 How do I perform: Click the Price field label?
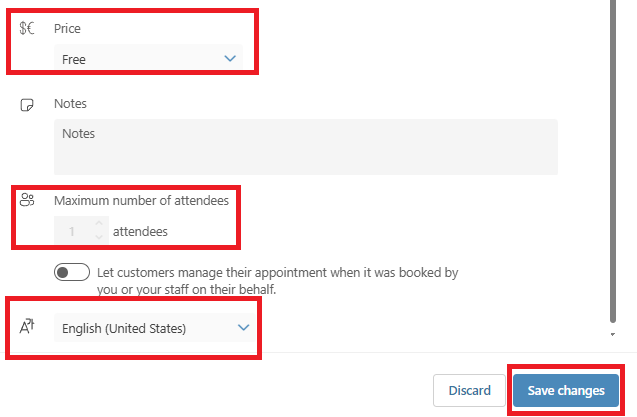point(67,29)
